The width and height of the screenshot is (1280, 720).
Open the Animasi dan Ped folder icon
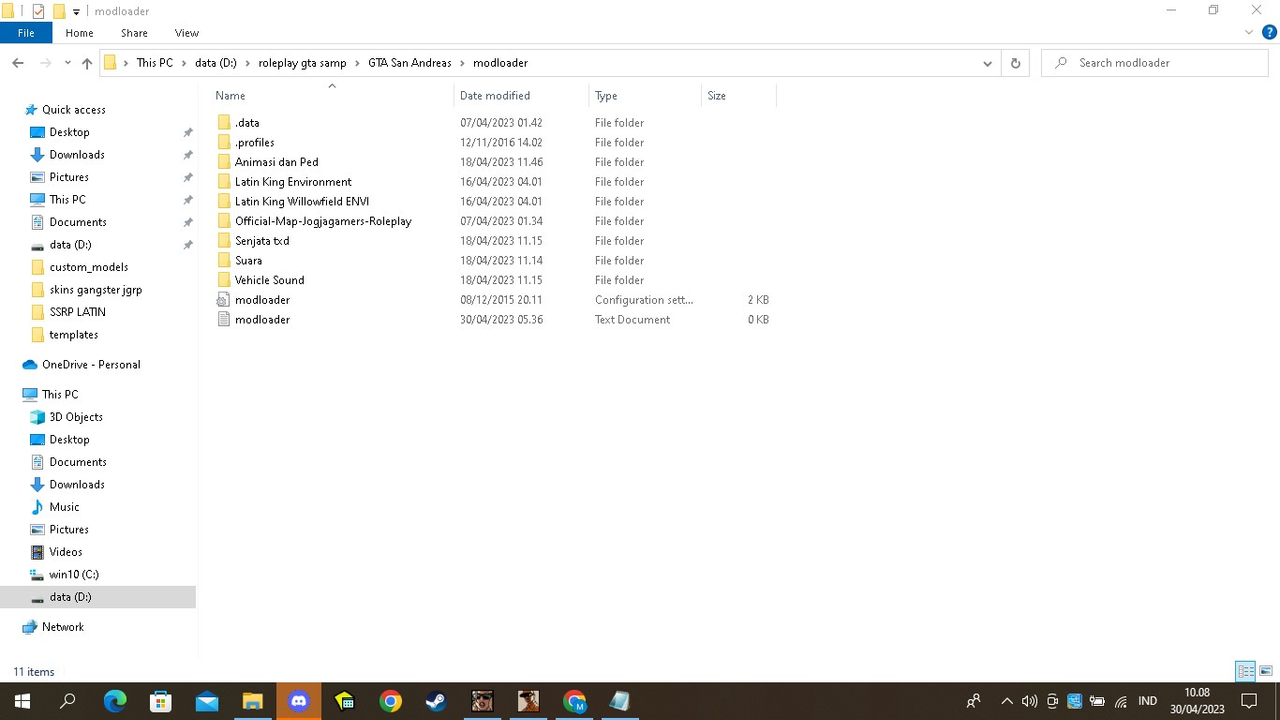tap(224, 162)
